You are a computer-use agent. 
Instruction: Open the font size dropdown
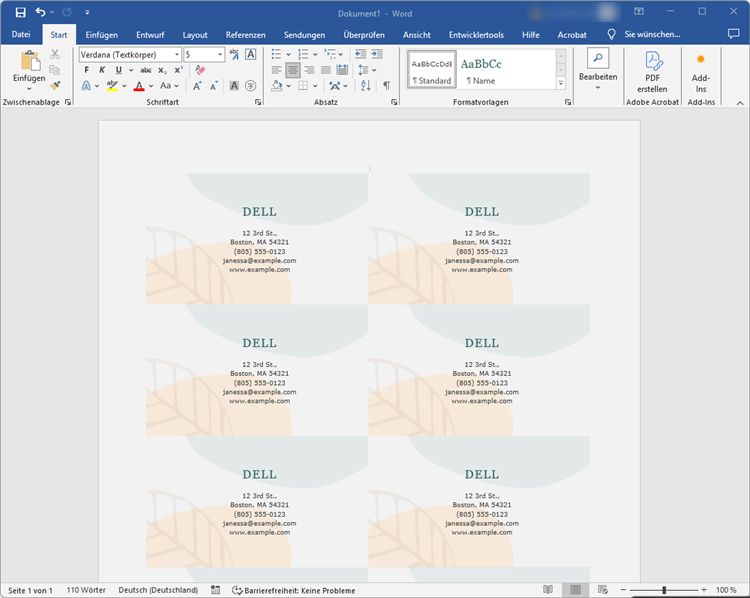[x=219, y=54]
